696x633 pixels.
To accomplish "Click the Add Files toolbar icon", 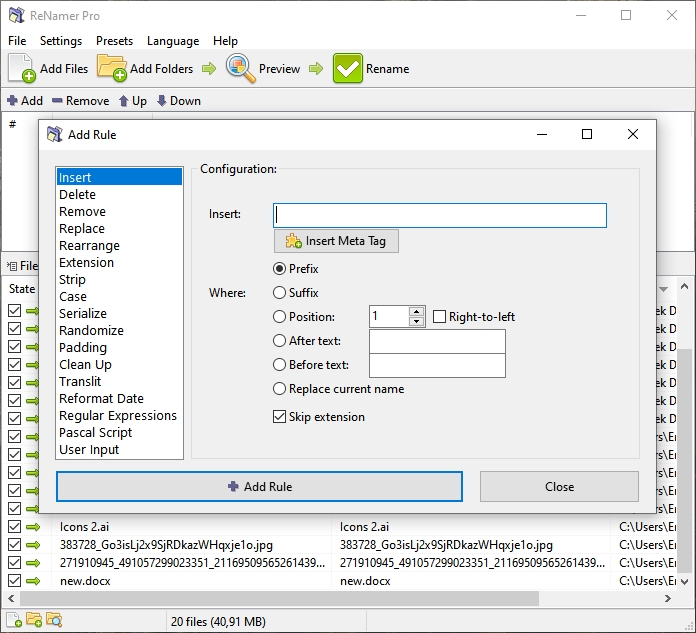I will [22, 68].
